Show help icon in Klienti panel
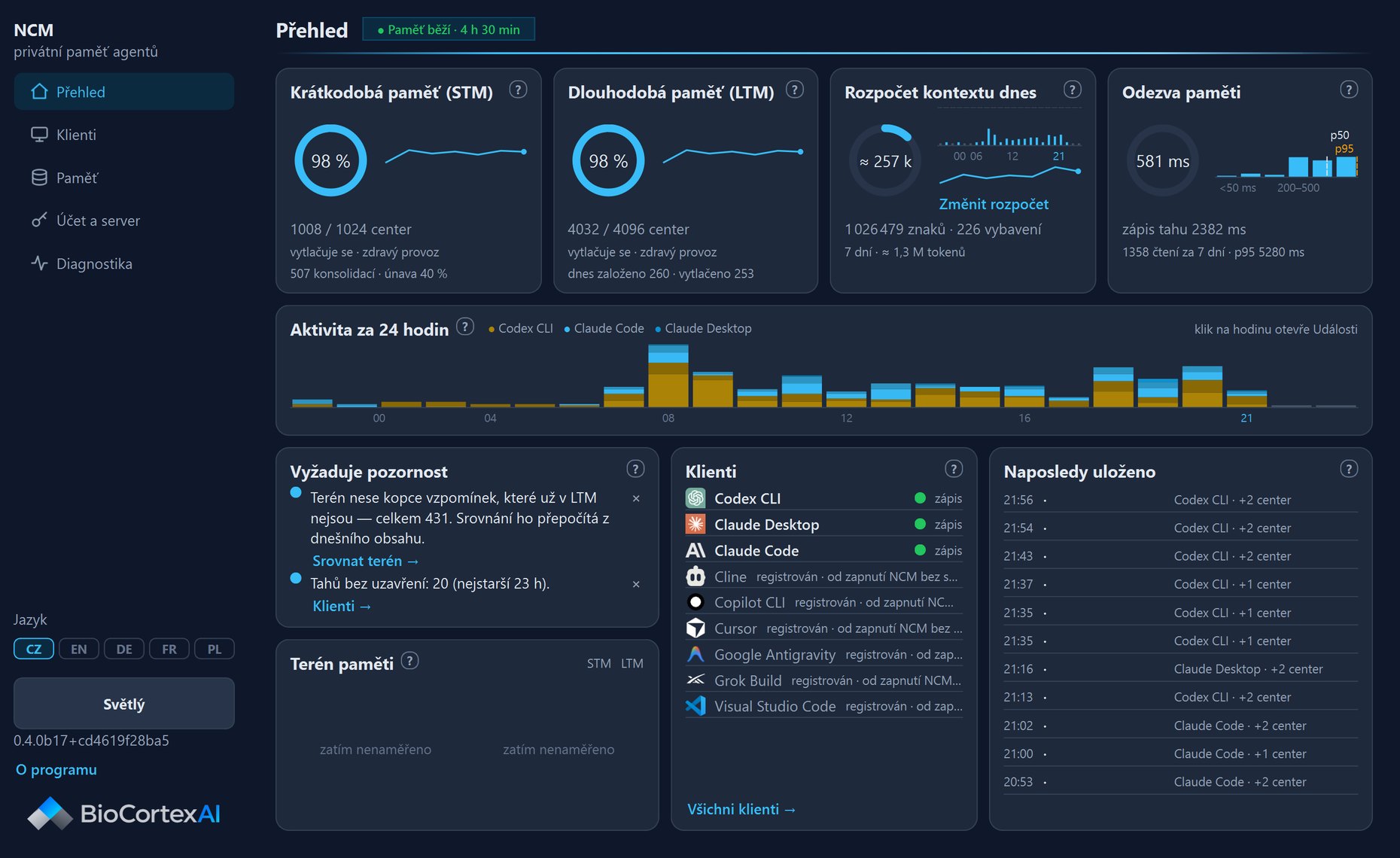1400x858 pixels. coord(954,469)
